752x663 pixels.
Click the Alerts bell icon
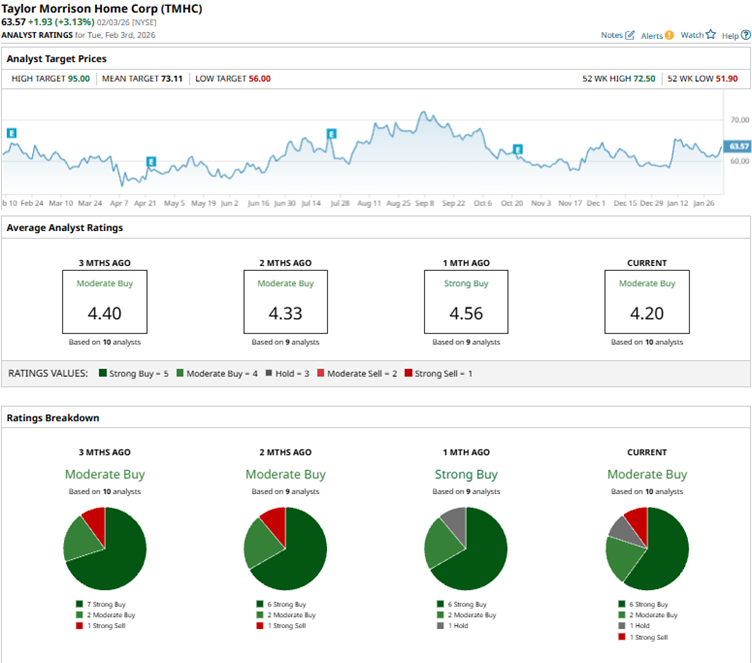(669, 35)
